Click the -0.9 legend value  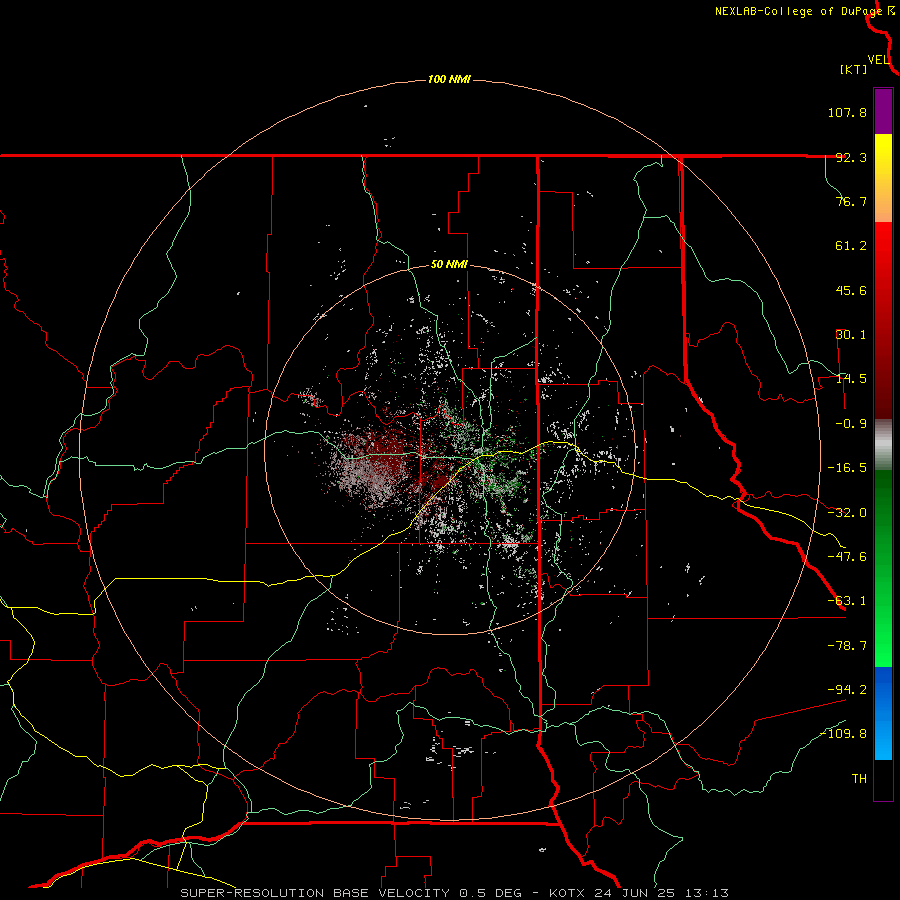click(x=851, y=424)
